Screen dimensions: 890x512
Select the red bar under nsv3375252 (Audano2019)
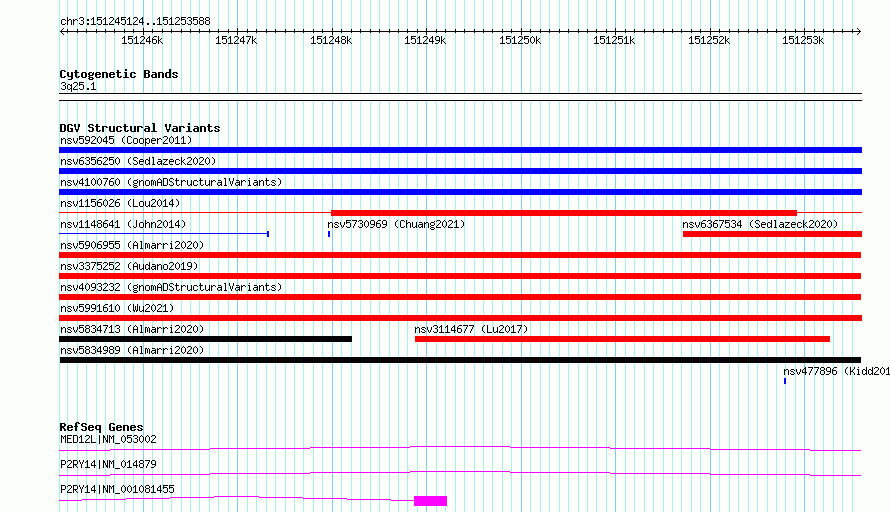[460, 276]
